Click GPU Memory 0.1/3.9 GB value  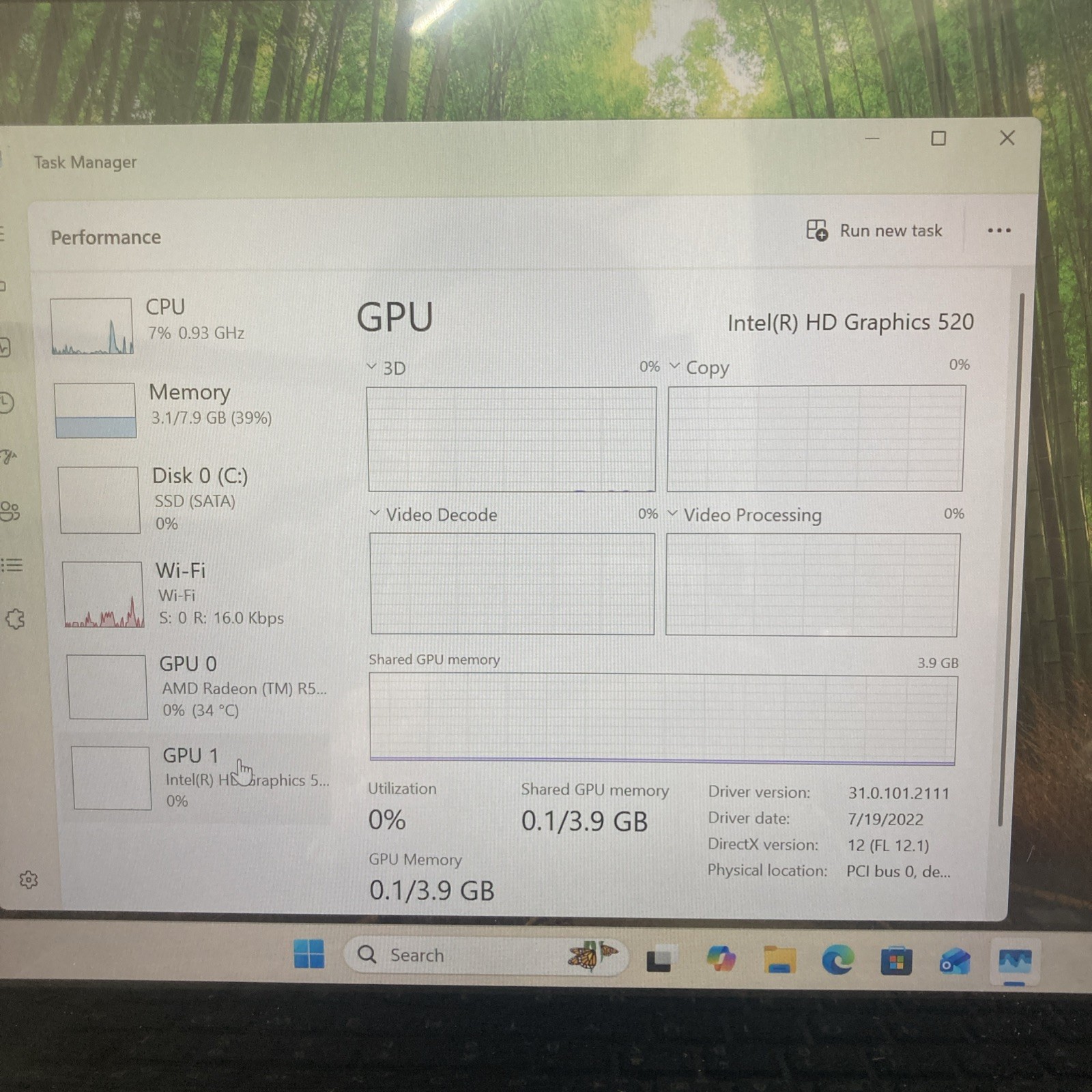click(431, 891)
